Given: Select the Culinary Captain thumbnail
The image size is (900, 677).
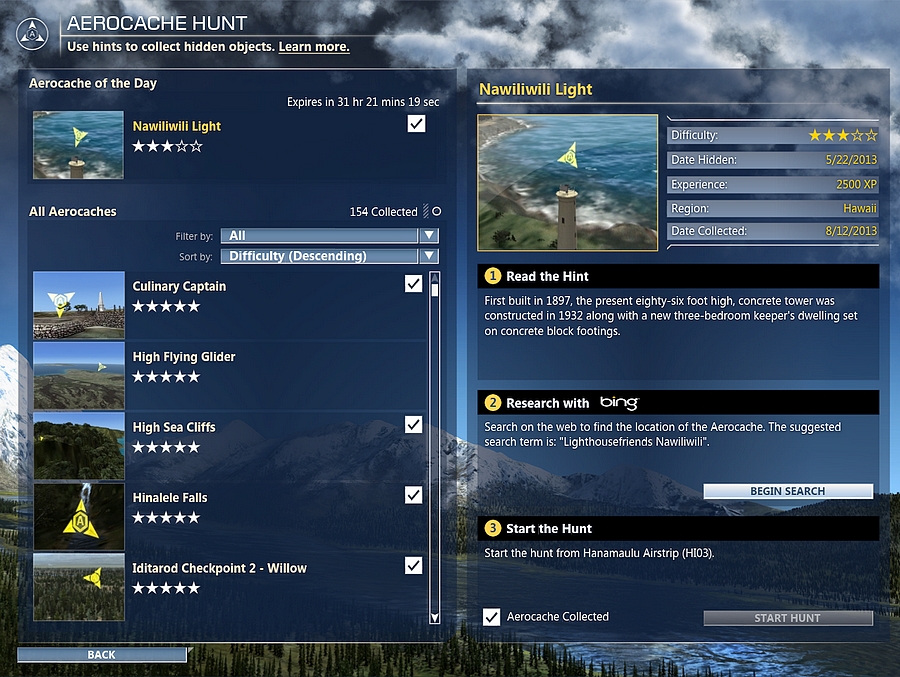Looking at the screenshot, I should 79,305.
